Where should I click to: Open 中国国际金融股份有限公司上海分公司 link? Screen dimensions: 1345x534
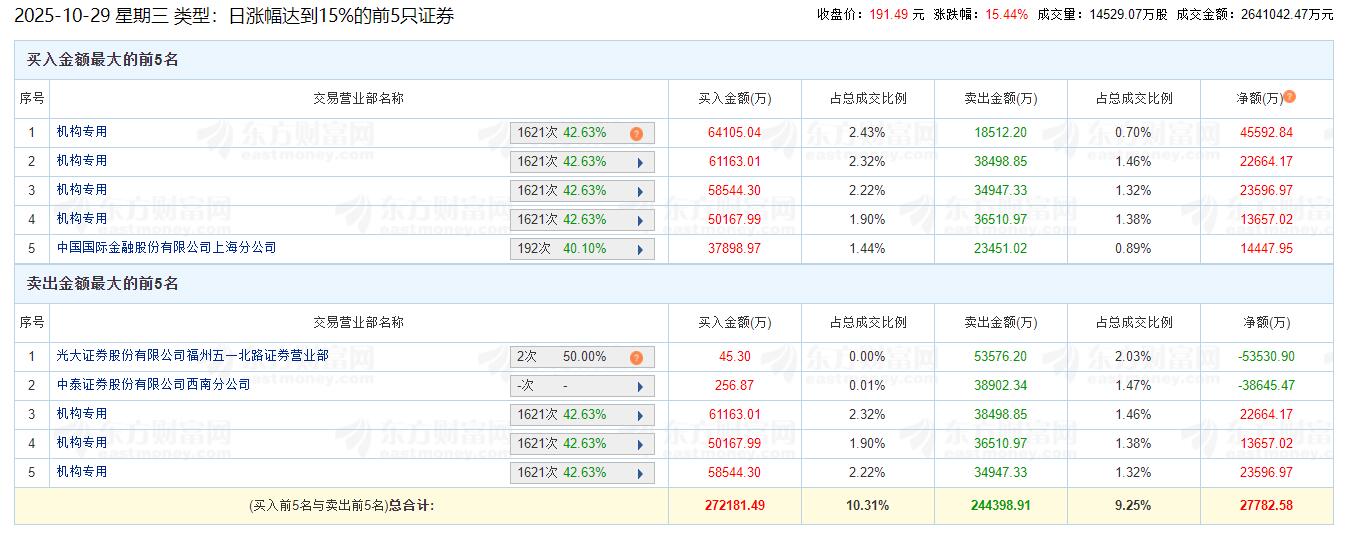[166, 247]
